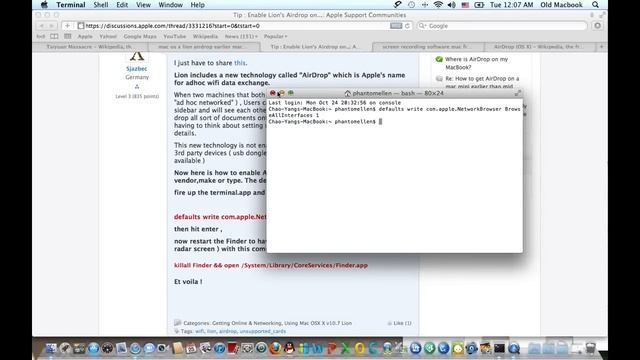This screenshot has width=640, height=360.
Task: Open battery status in menu bar
Action: click(479, 5)
